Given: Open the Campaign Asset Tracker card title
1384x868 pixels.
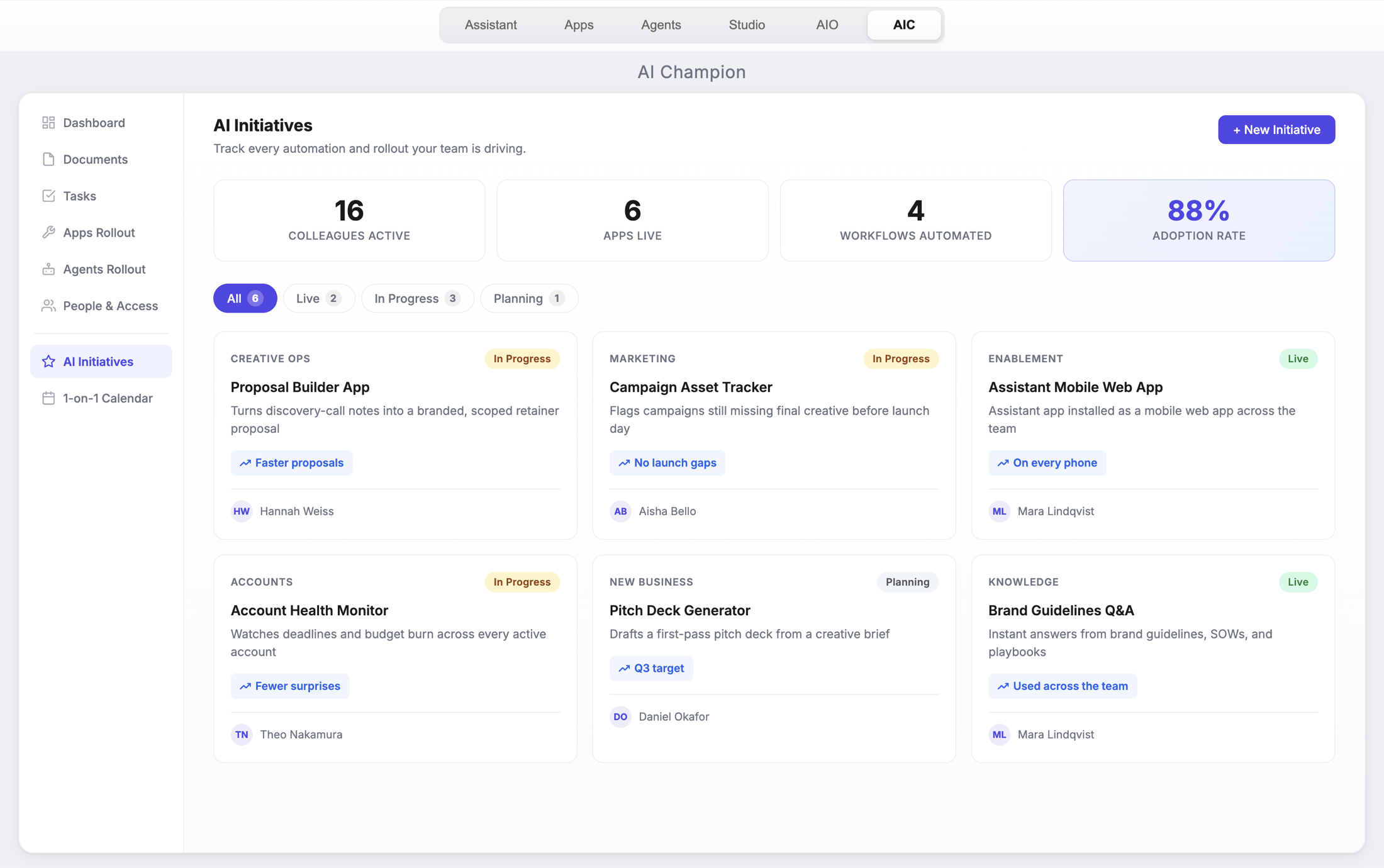Looking at the screenshot, I should pyautogui.click(x=691, y=387).
